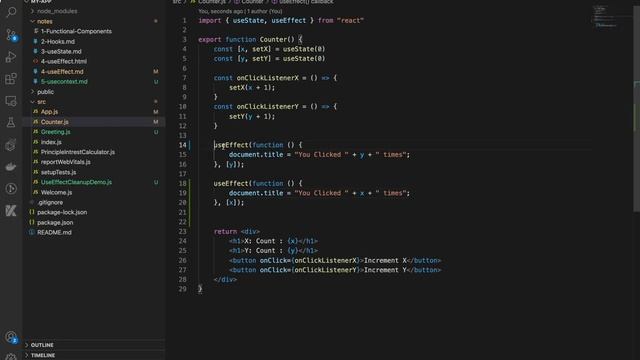
Task: Open PrincipleIntrestCalculator.js file
Action: tap(78, 152)
